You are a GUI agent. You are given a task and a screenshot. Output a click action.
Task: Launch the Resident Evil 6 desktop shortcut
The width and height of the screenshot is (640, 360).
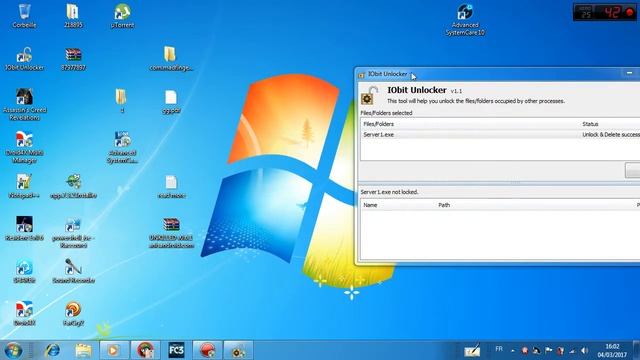(x=24, y=229)
